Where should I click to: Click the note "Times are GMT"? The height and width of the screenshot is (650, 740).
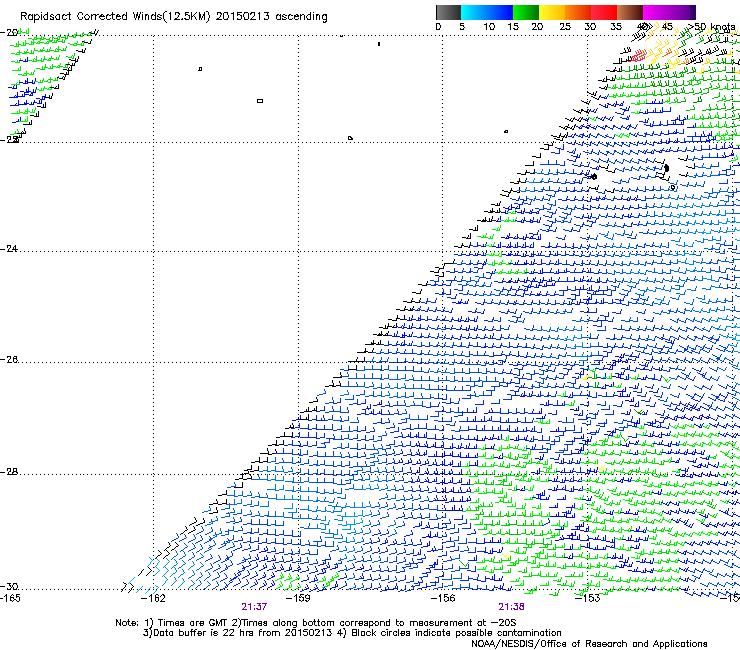click(x=192, y=623)
